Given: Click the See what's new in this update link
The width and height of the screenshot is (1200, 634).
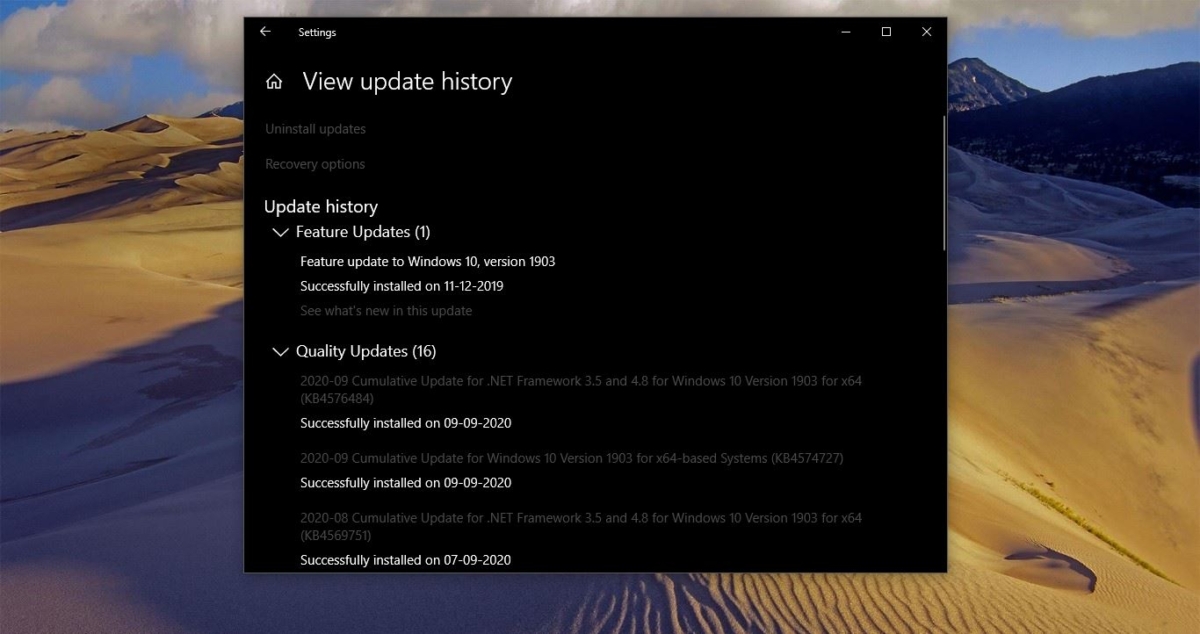Looking at the screenshot, I should 385,310.
